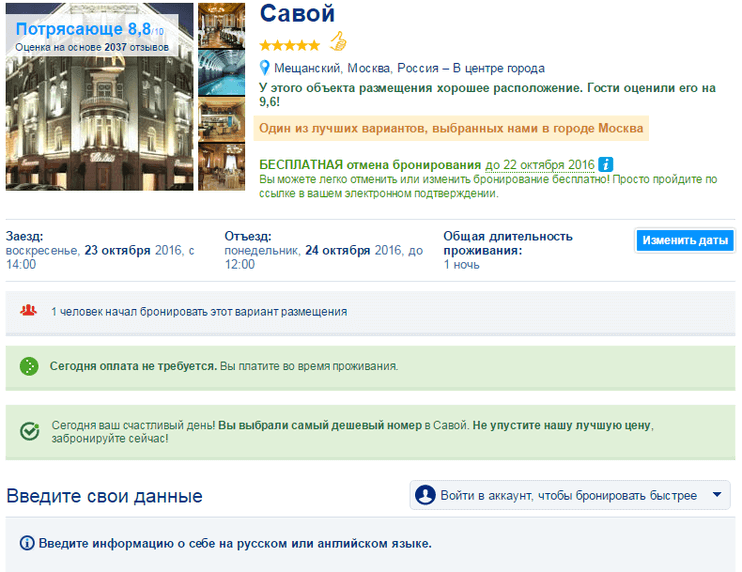Click the thumbs-up icon next to the stars
Image resolution: width=742 pixels, height=572 pixels.
(338, 43)
